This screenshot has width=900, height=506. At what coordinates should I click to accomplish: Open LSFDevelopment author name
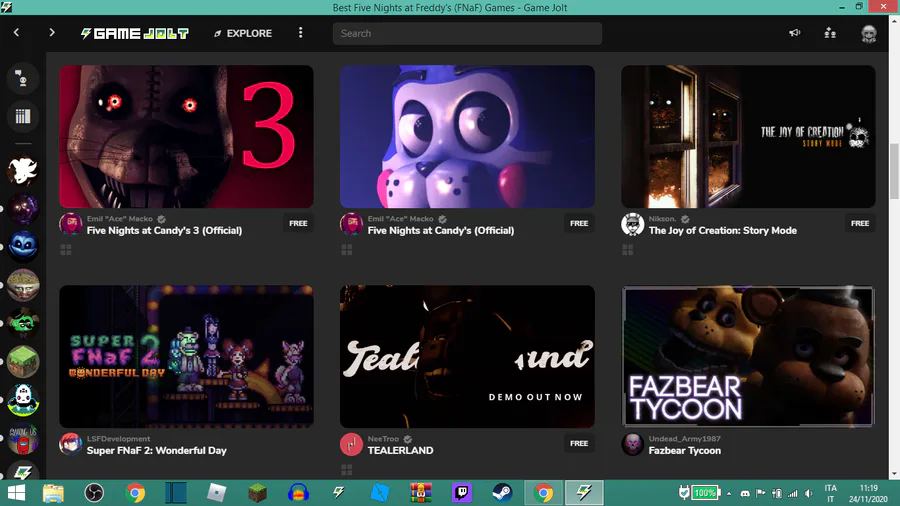point(118,439)
